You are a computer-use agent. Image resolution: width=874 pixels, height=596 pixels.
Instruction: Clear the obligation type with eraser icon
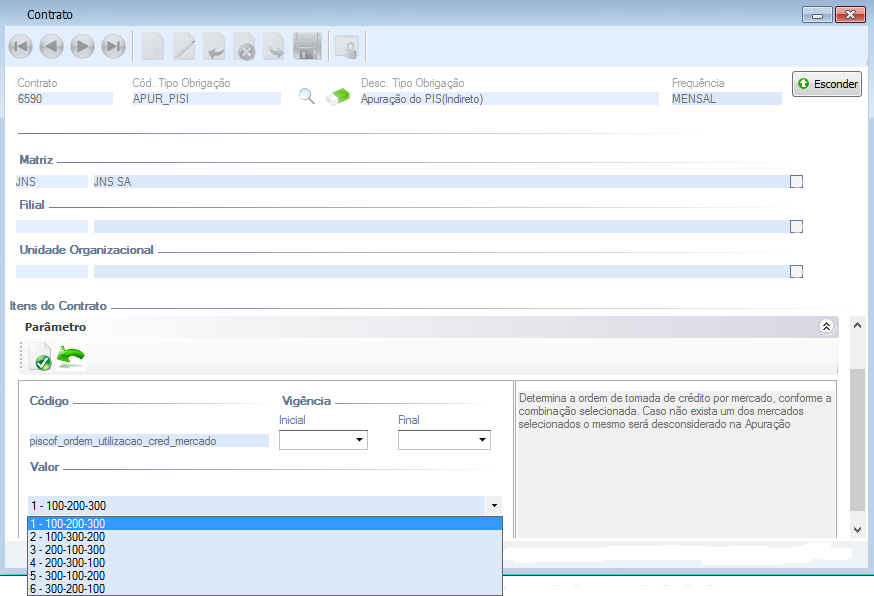338,96
